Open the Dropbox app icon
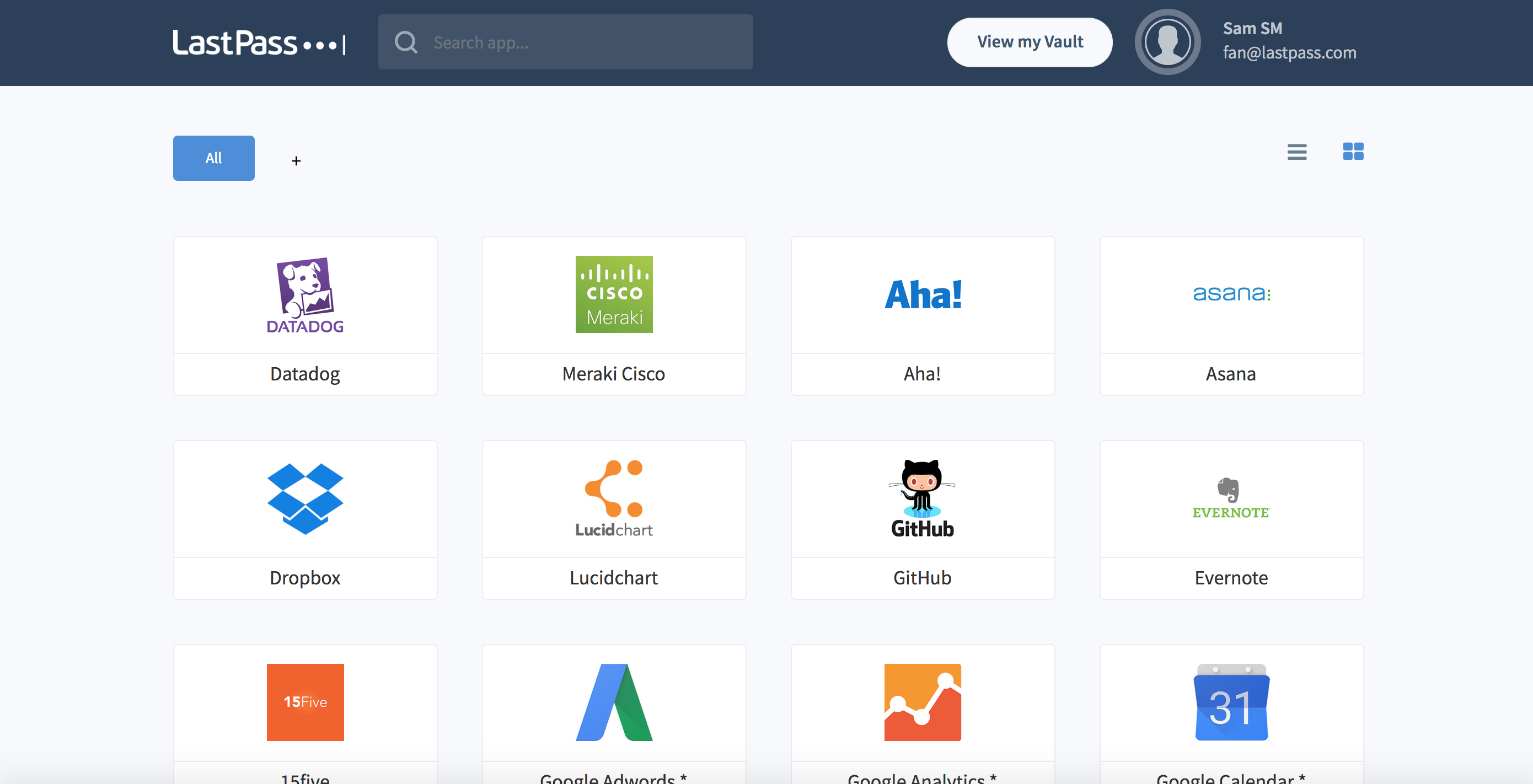The image size is (1533, 784). coord(305,498)
